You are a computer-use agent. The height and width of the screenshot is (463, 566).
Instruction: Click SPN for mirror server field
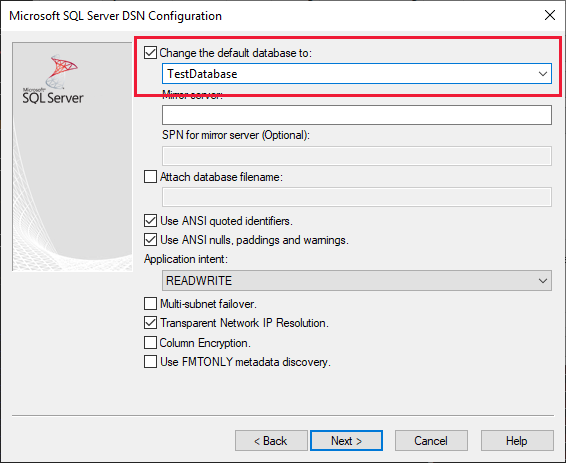[357, 156]
